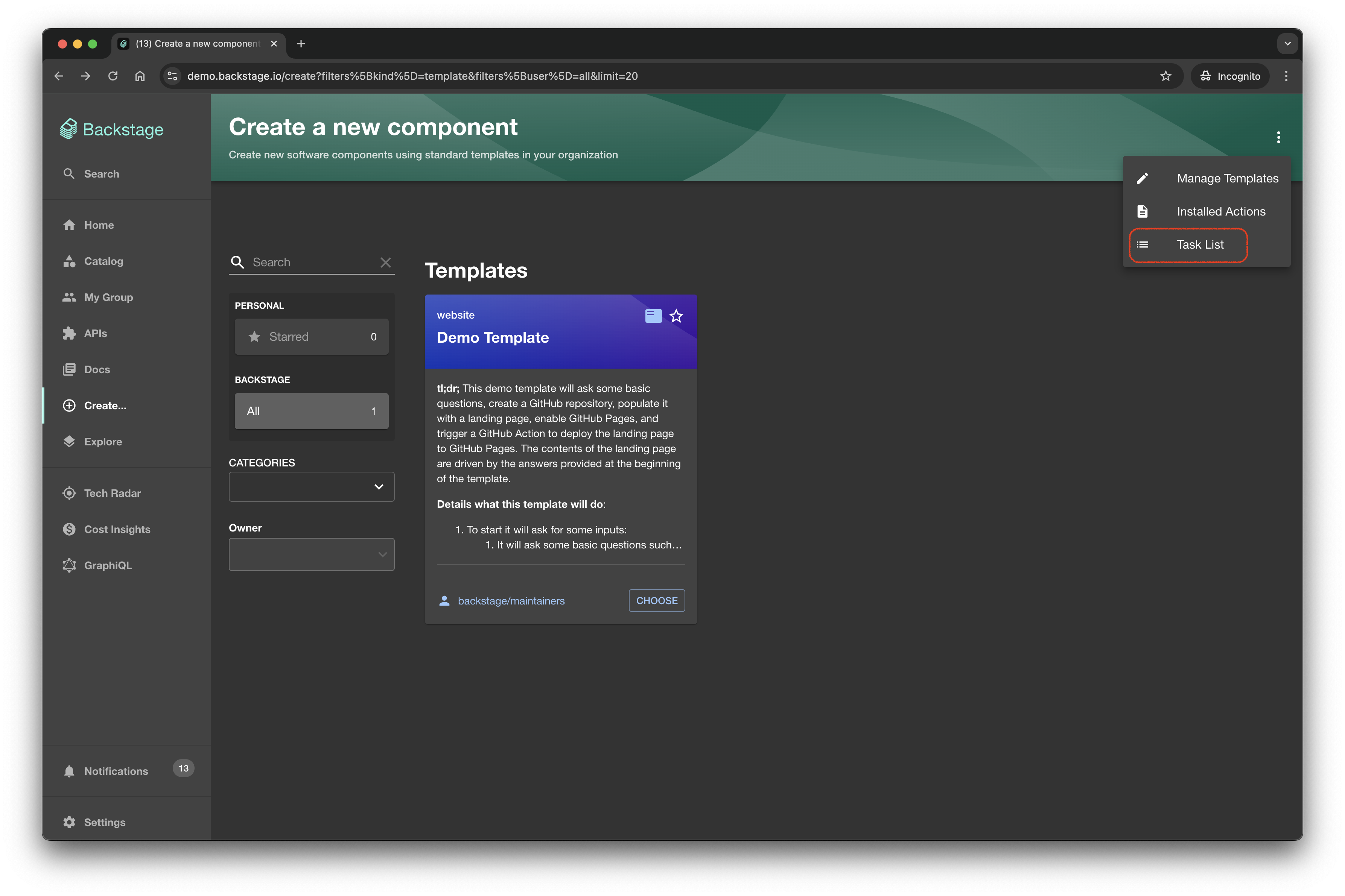Open Tech Radar from sidebar
Viewport: 1345px width, 896px height.
(x=112, y=493)
